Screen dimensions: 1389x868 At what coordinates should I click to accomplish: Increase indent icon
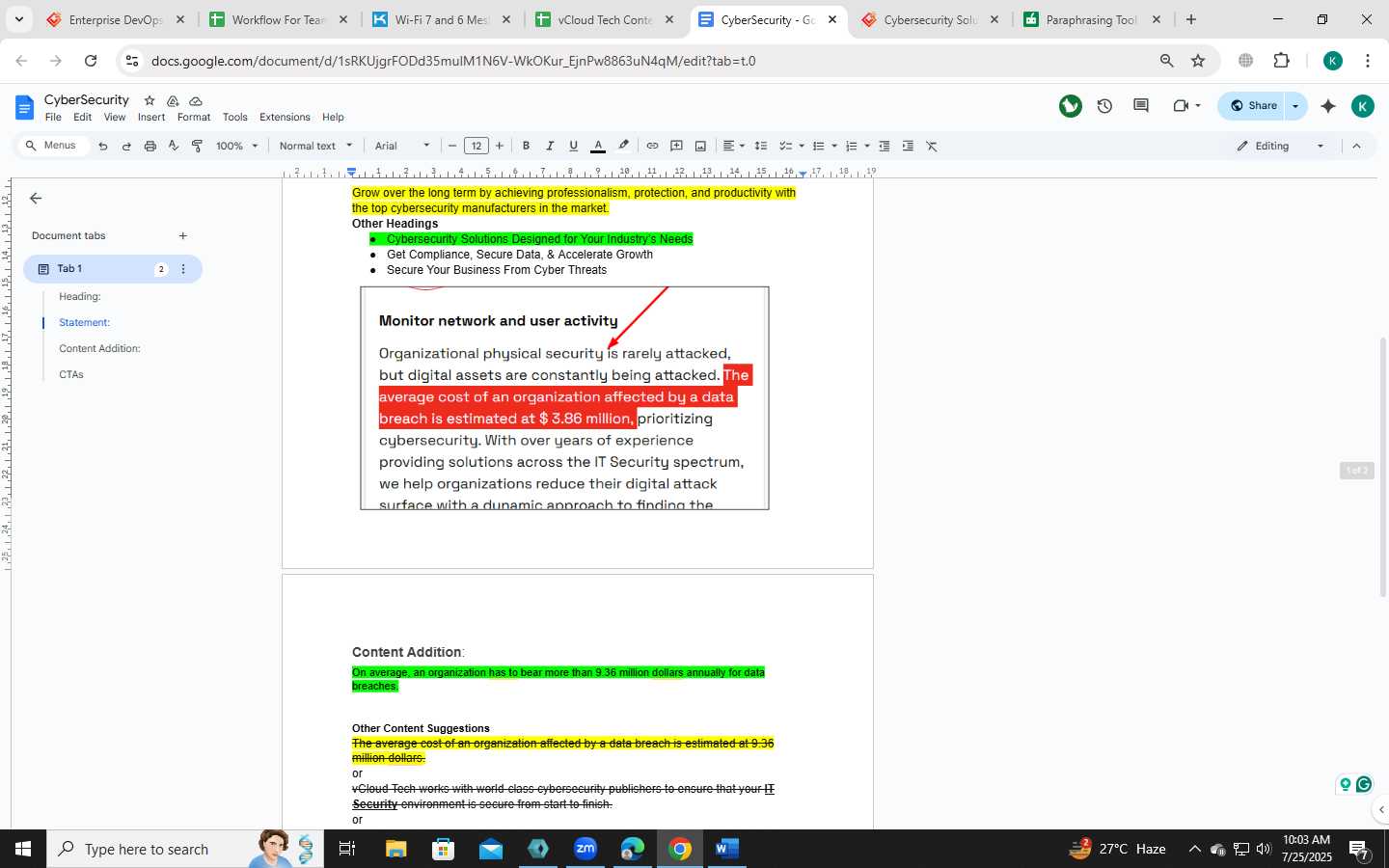tap(908, 146)
